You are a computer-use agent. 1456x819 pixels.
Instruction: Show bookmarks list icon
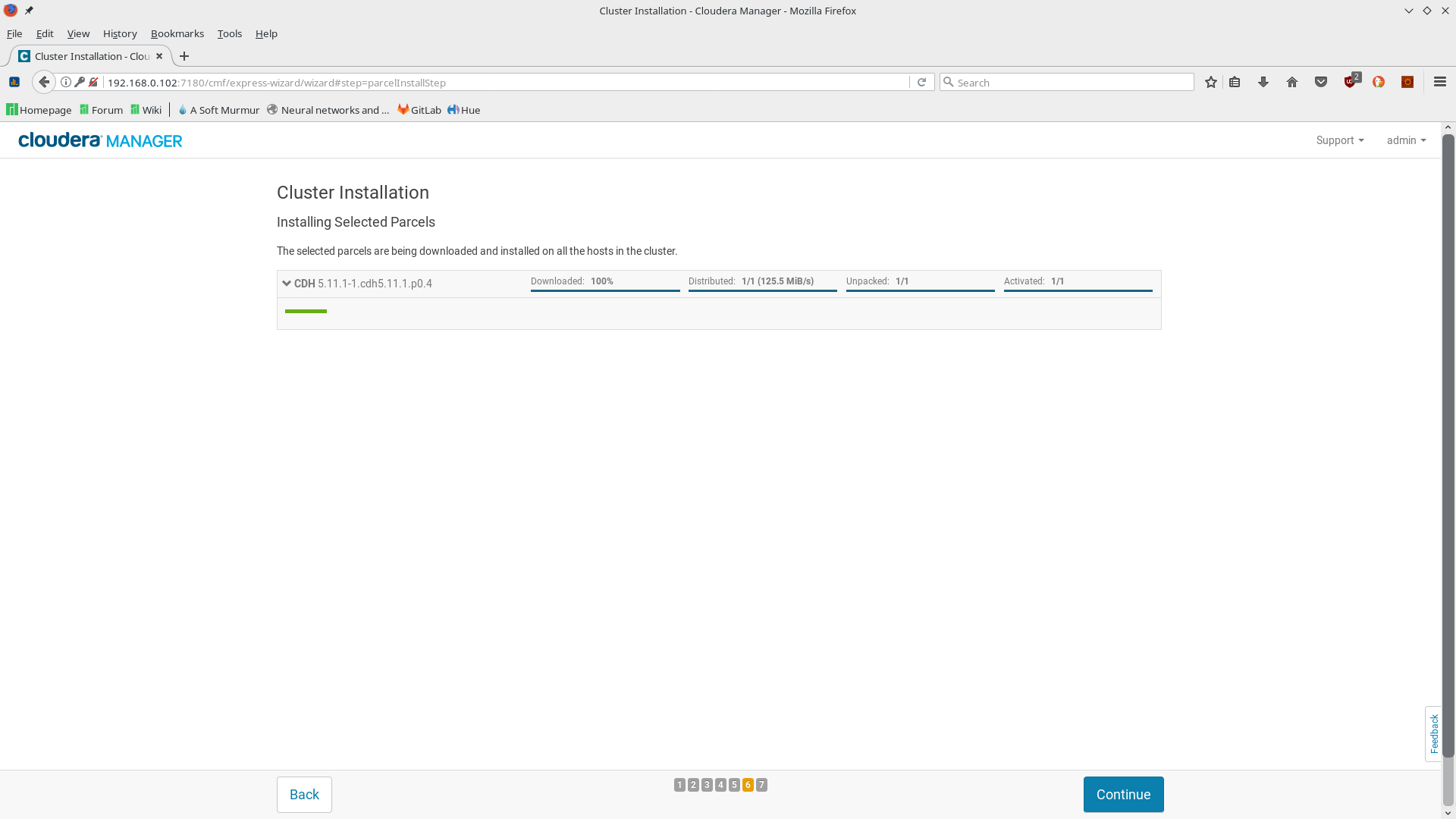pyautogui.click(x=1235, y=83)
